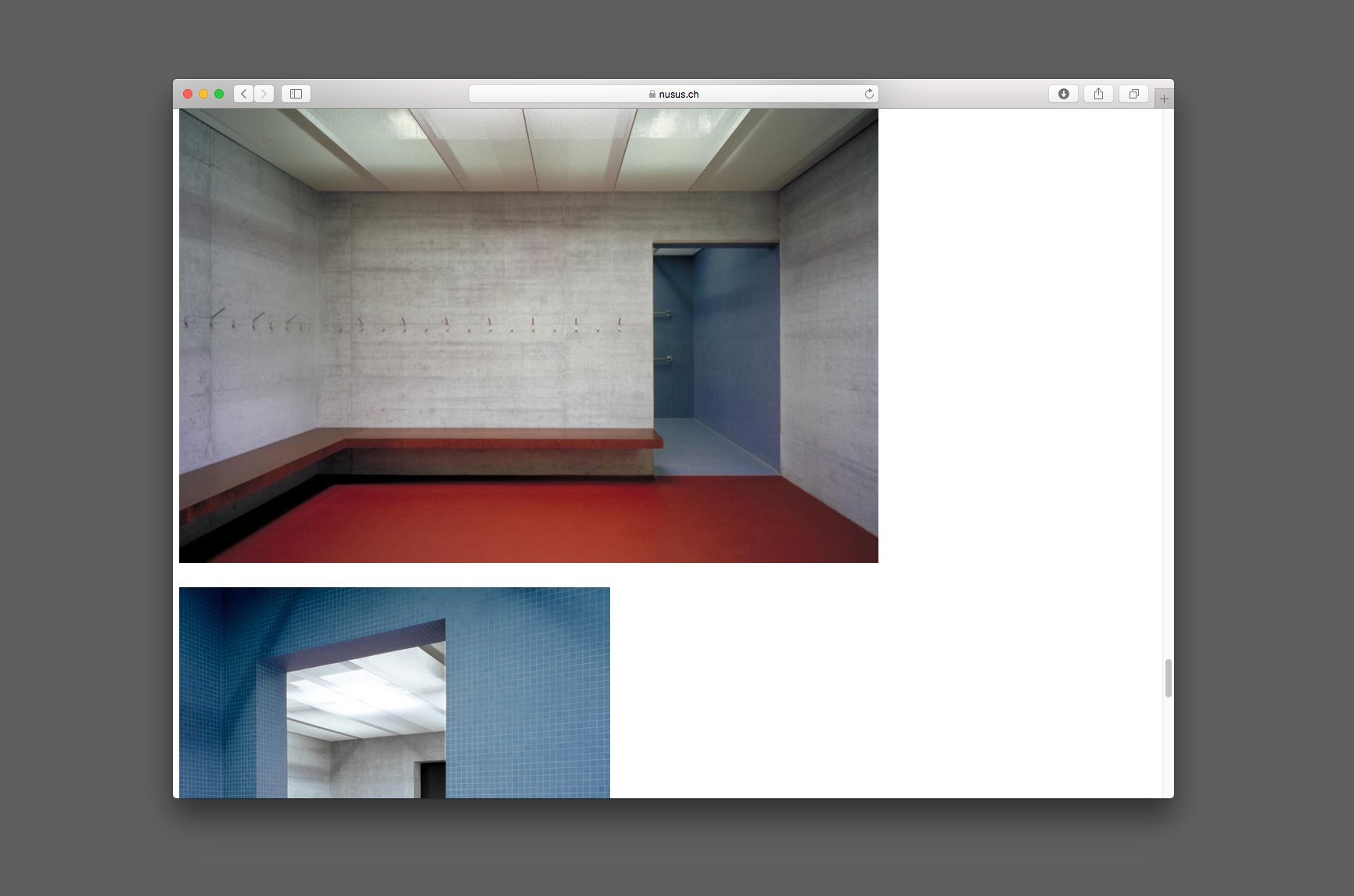Open the Share menu

tap(1098, 94)
